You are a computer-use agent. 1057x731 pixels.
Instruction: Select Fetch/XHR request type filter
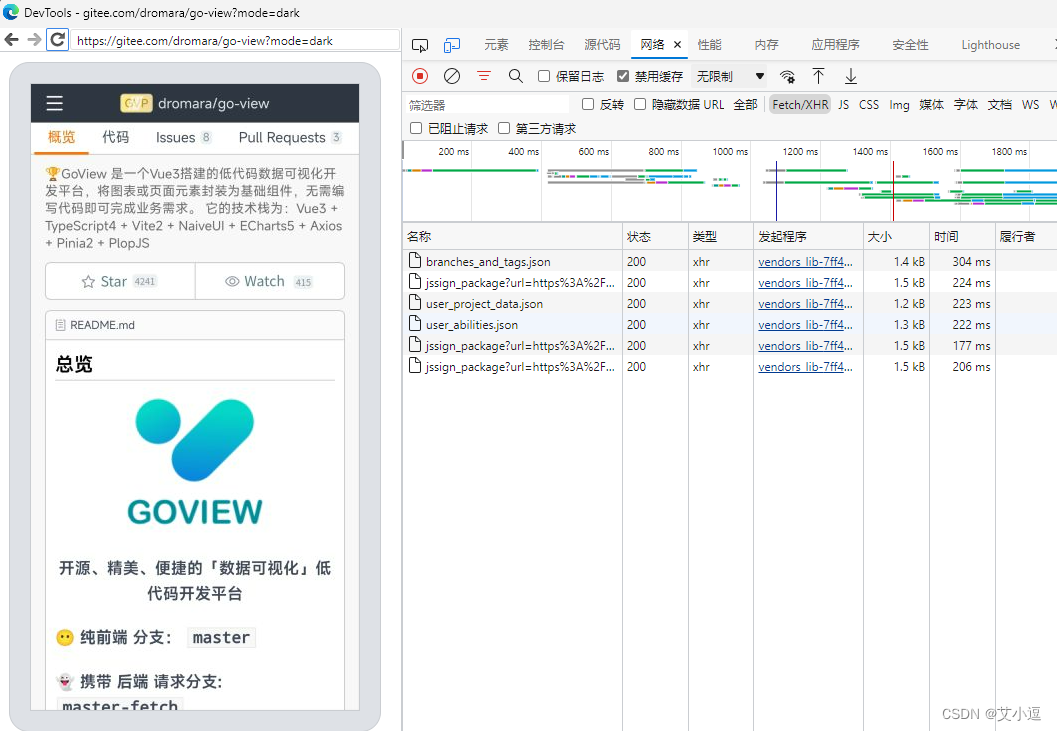pos(800,105)
